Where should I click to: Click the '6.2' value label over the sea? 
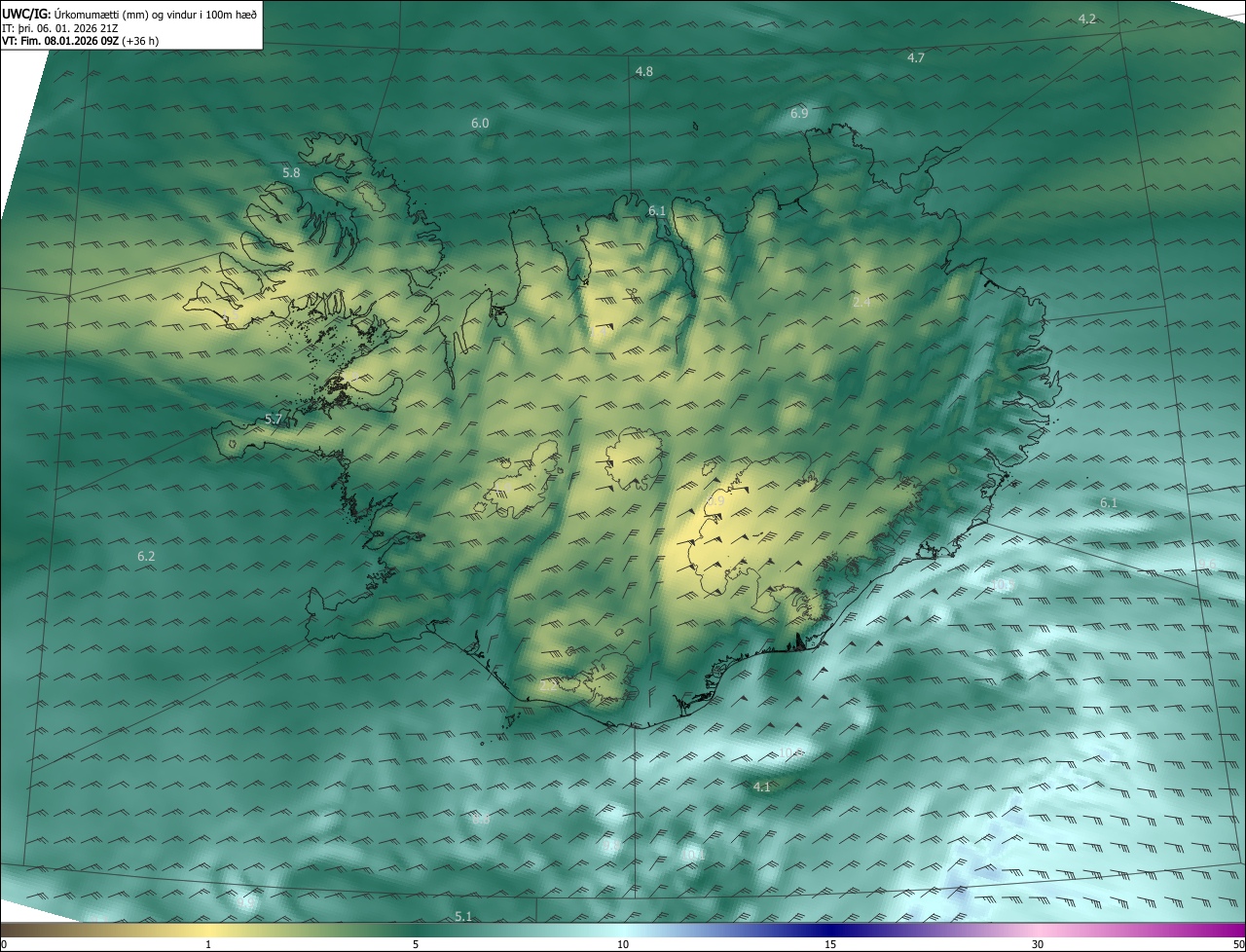[146, 557]
